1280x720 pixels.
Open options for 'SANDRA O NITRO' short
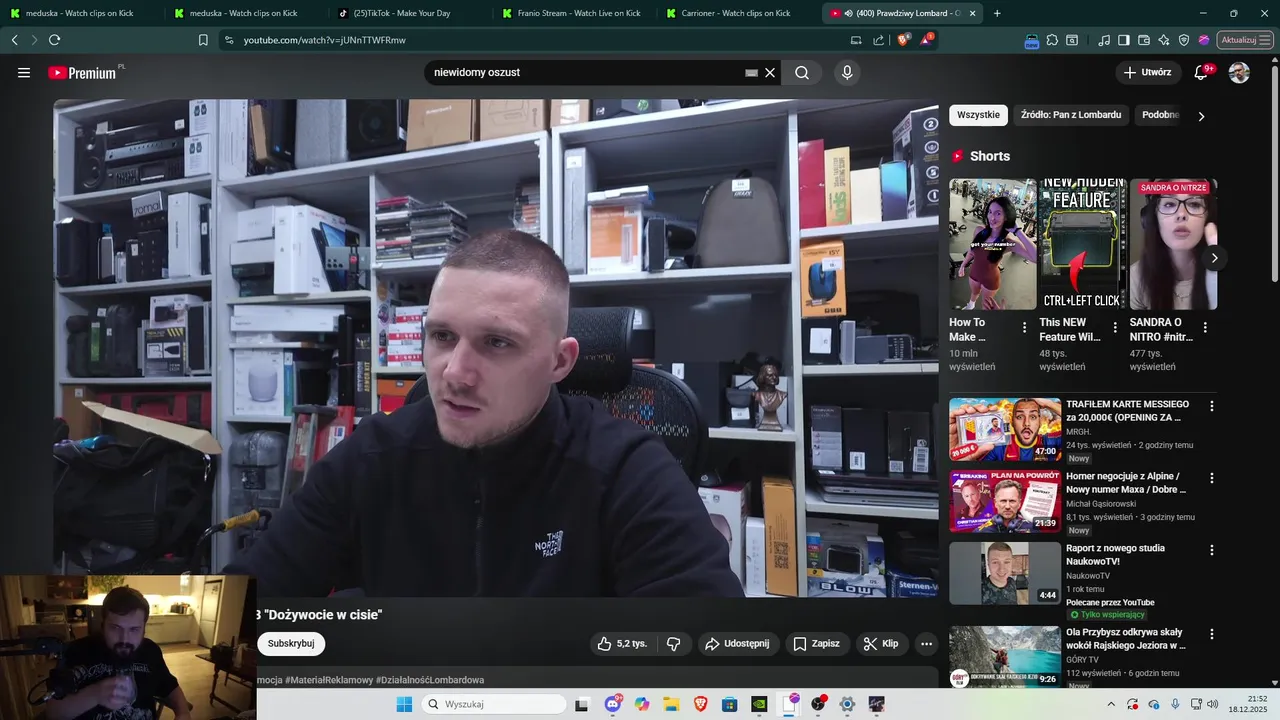(1205, 328)
